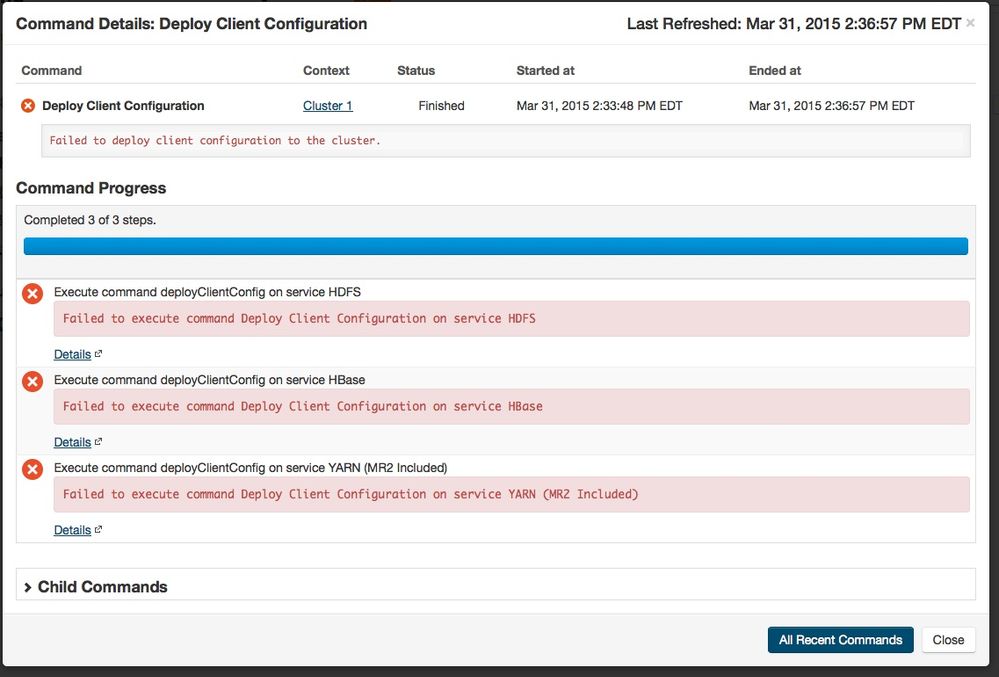Viewport: 999px width, 677px height.
Task: Click external link icon beside YARN Details
Action: 98,530
